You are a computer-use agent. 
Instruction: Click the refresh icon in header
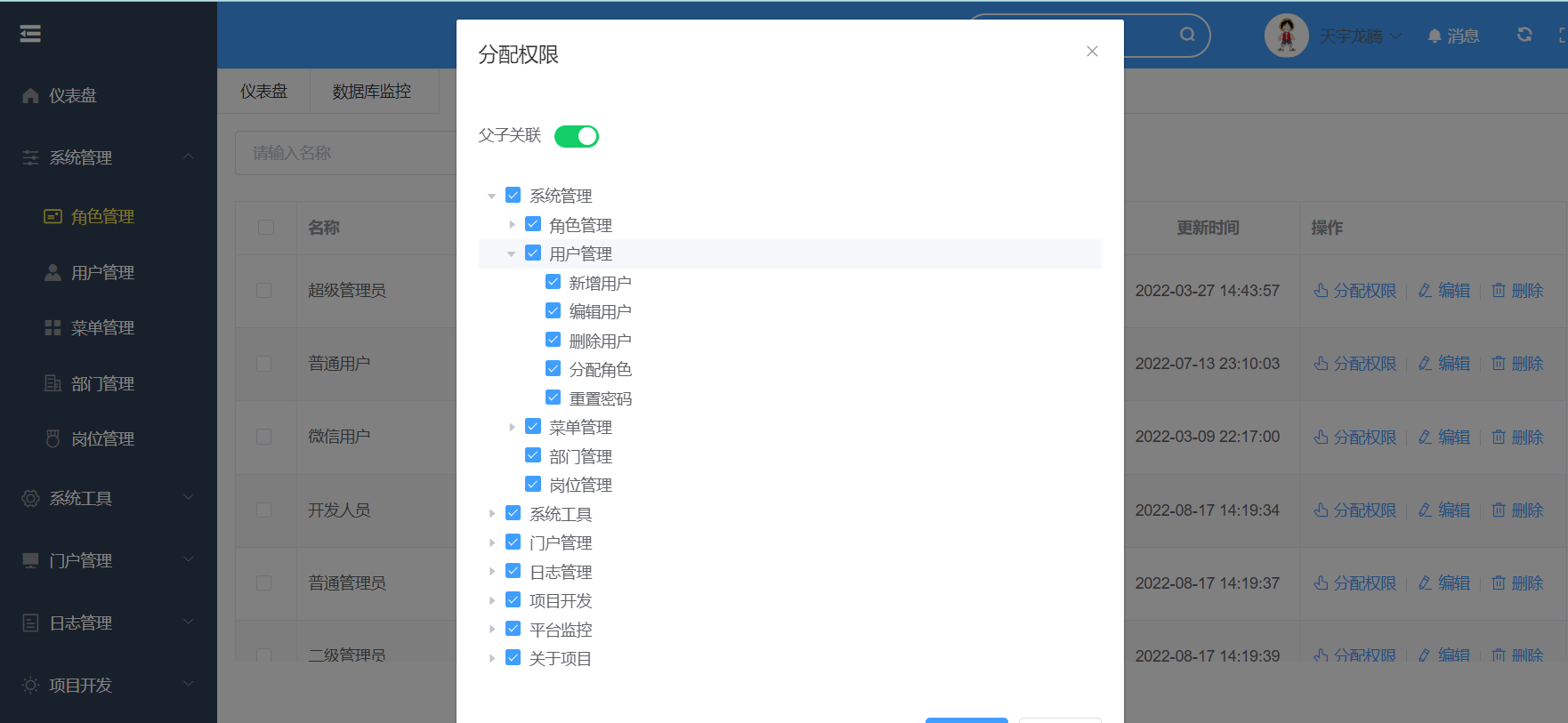coord(1524,35)
